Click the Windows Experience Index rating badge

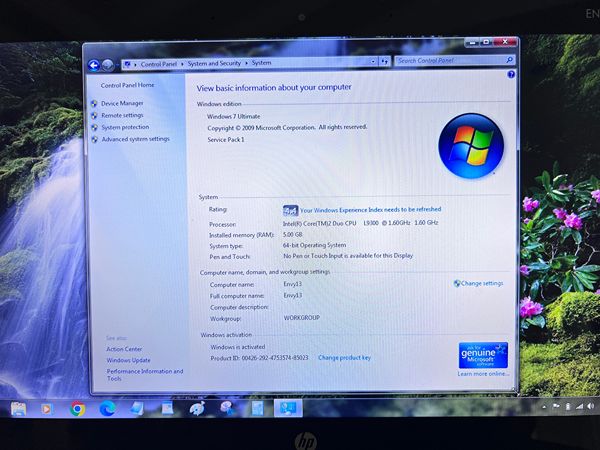coord(290,210)
